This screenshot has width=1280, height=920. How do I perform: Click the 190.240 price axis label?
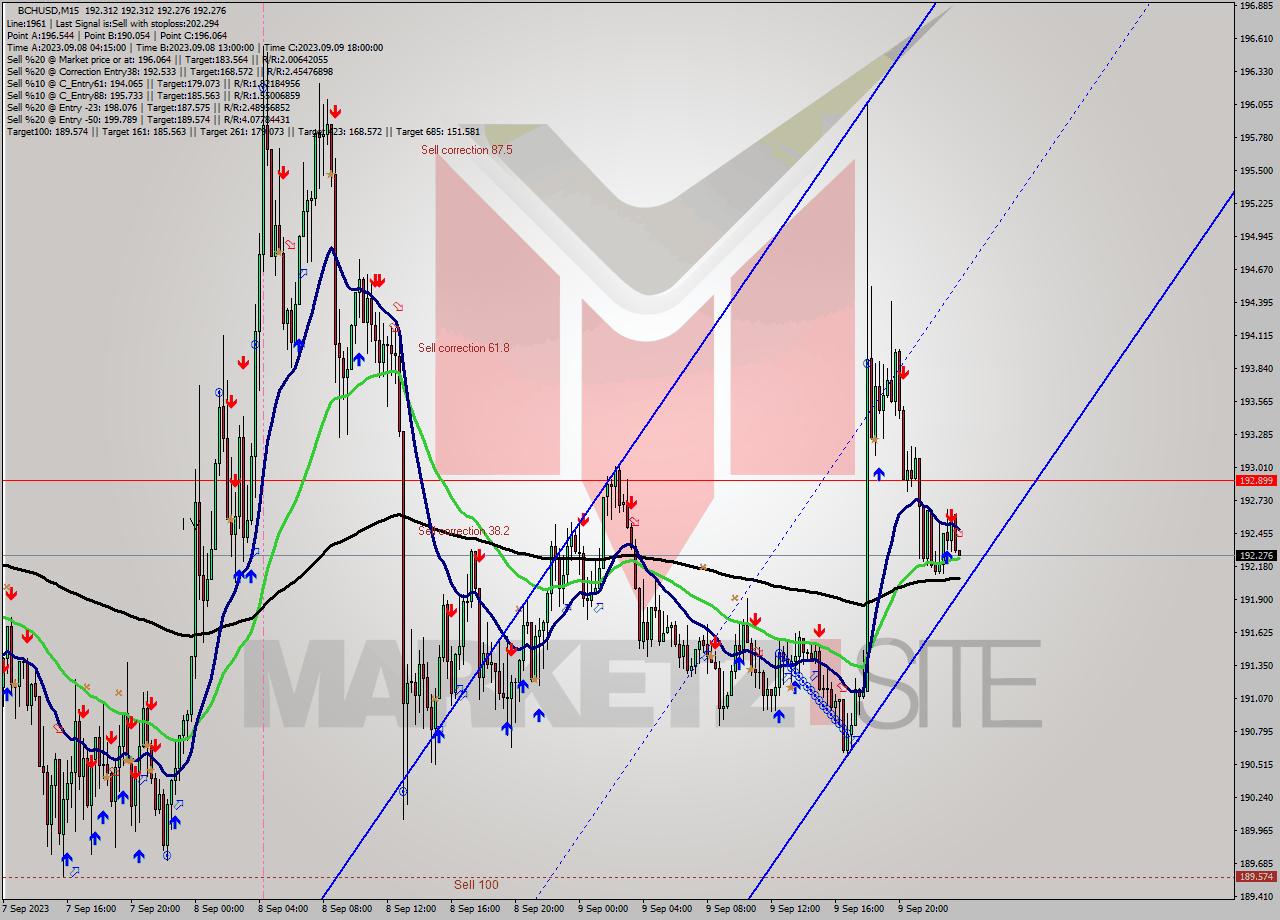pos(1255,798)
